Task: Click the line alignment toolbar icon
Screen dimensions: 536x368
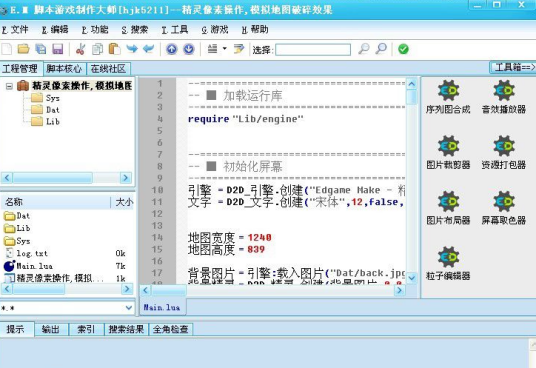Action: point(212,49)
